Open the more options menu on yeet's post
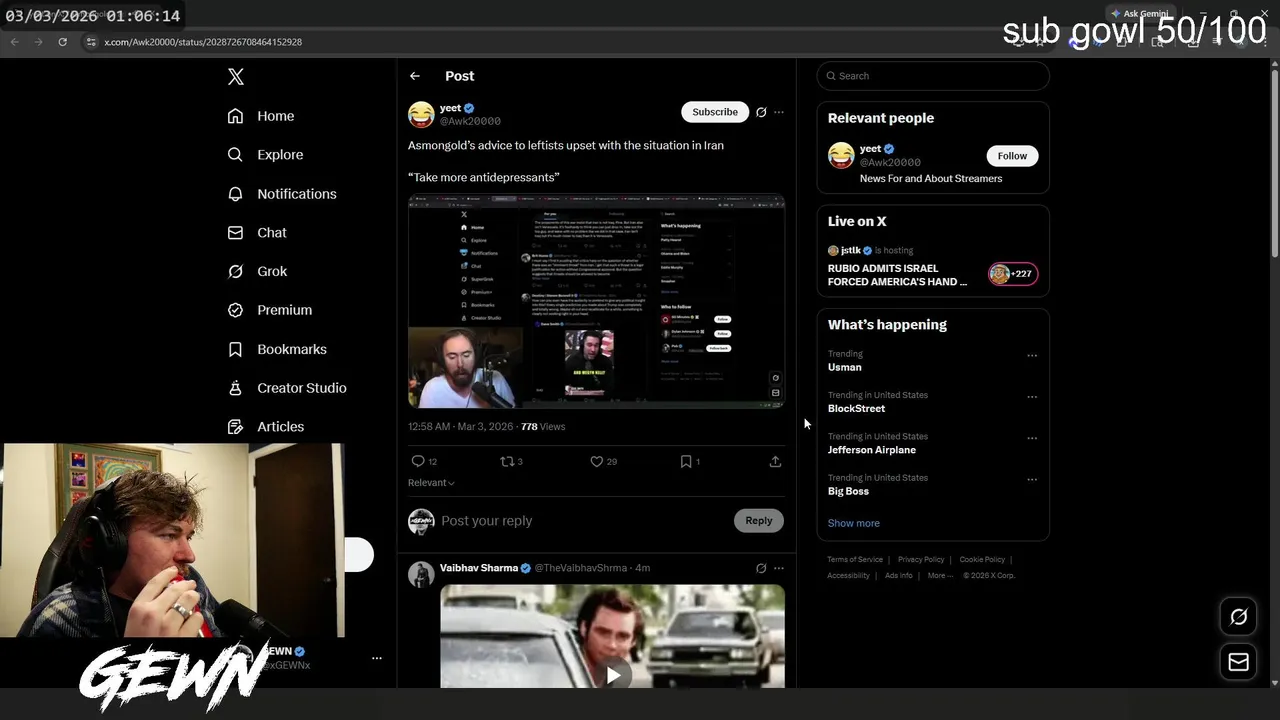The height and width of the screenshot is (720, 1280). 779,112
